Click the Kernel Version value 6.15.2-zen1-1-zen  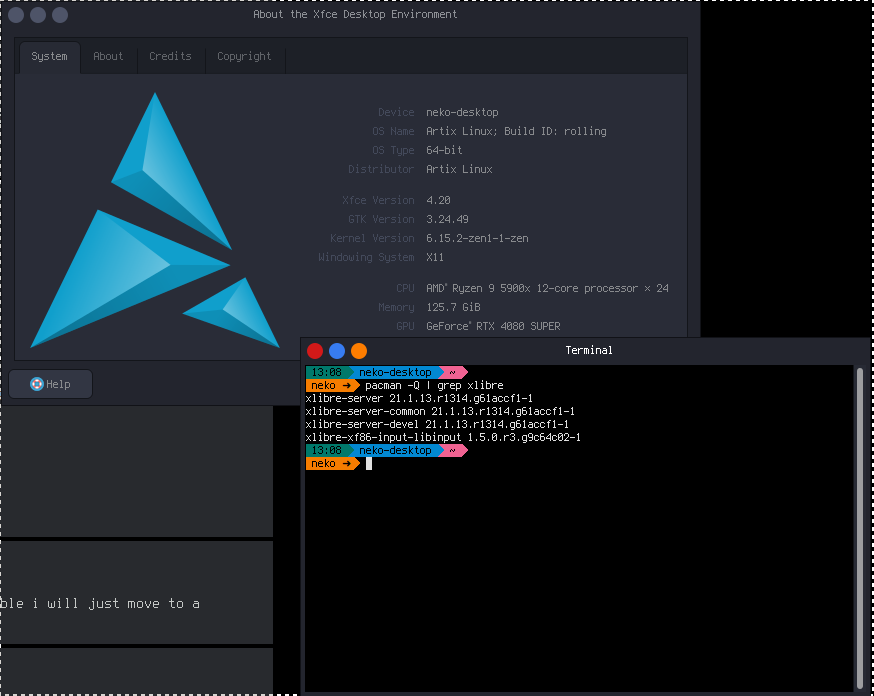pyautogui.click(x=477, y=239)
